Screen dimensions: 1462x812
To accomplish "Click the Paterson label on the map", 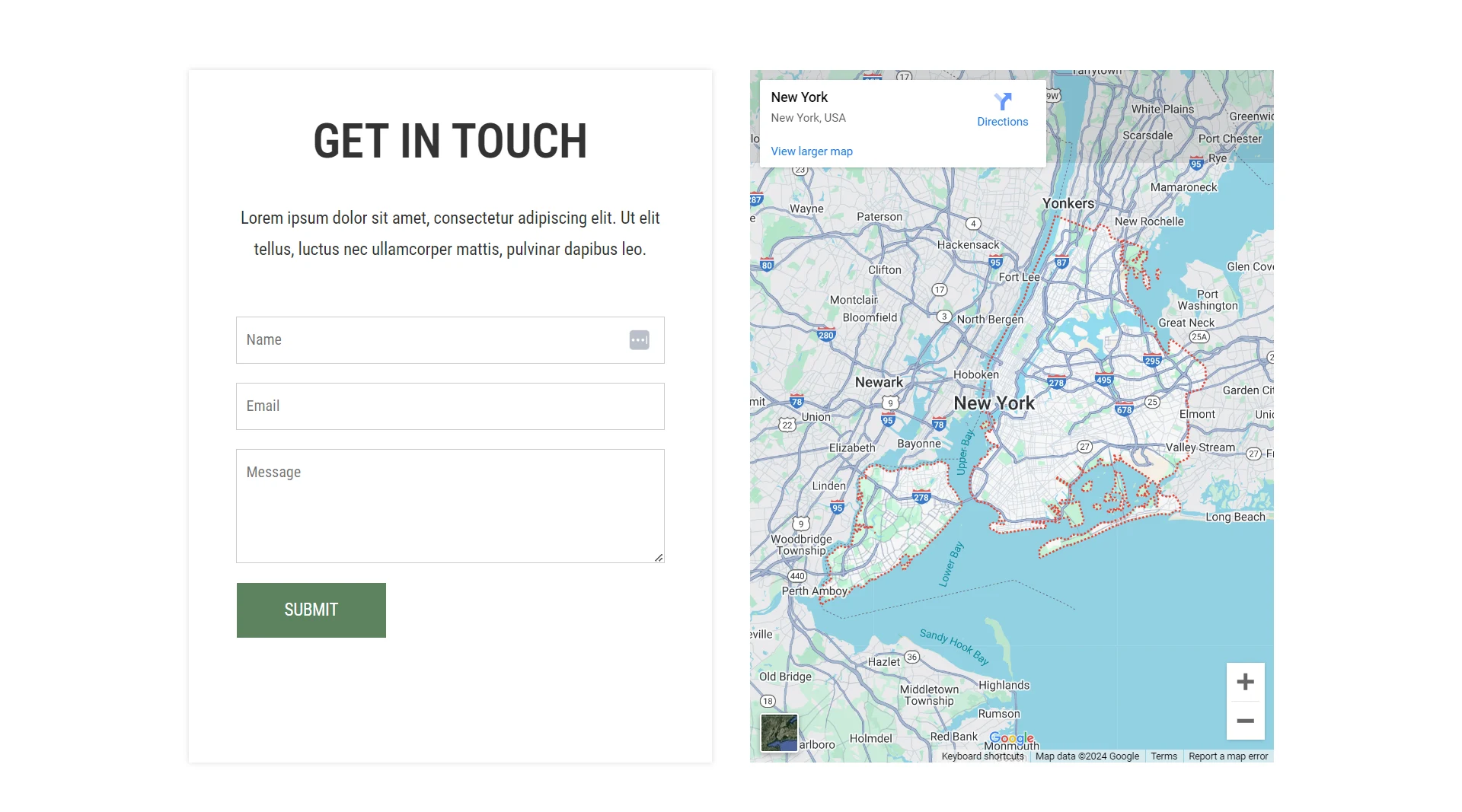I will tap(879, 217).
